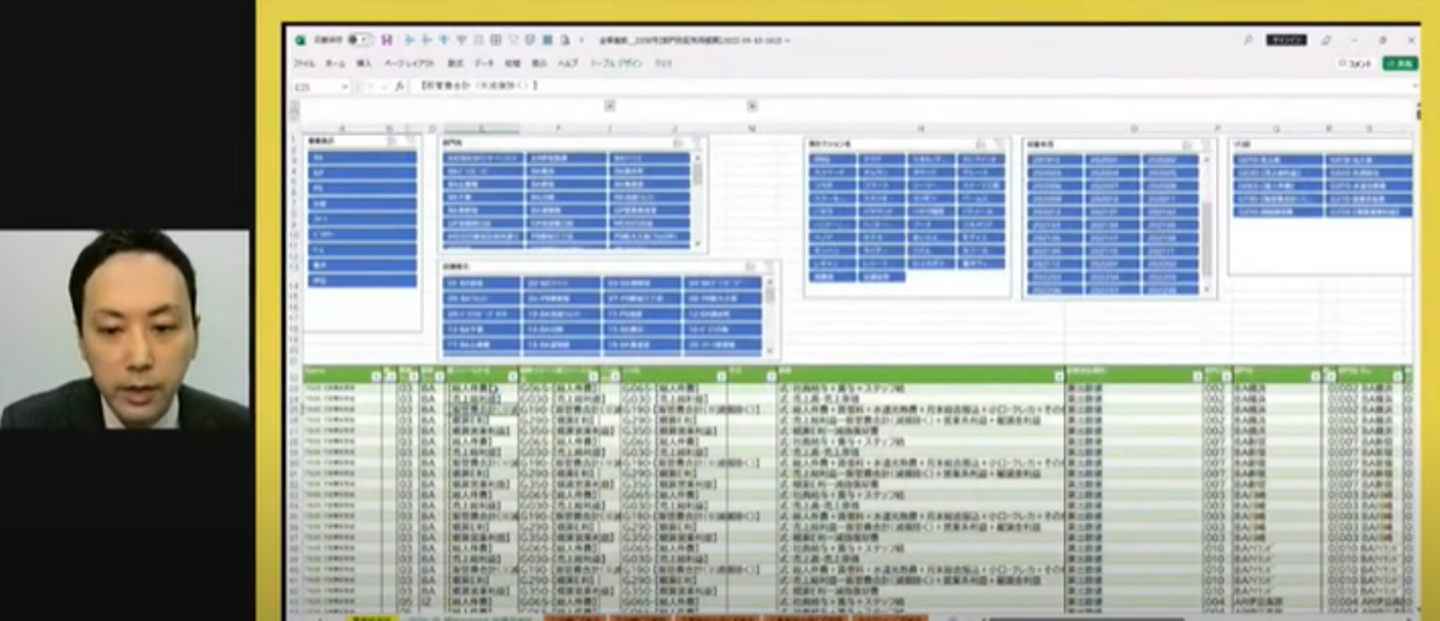Click the Comments button in ribbon
The height and width of the screenshot is (621, 1440).
click(x=1356, y=63)
